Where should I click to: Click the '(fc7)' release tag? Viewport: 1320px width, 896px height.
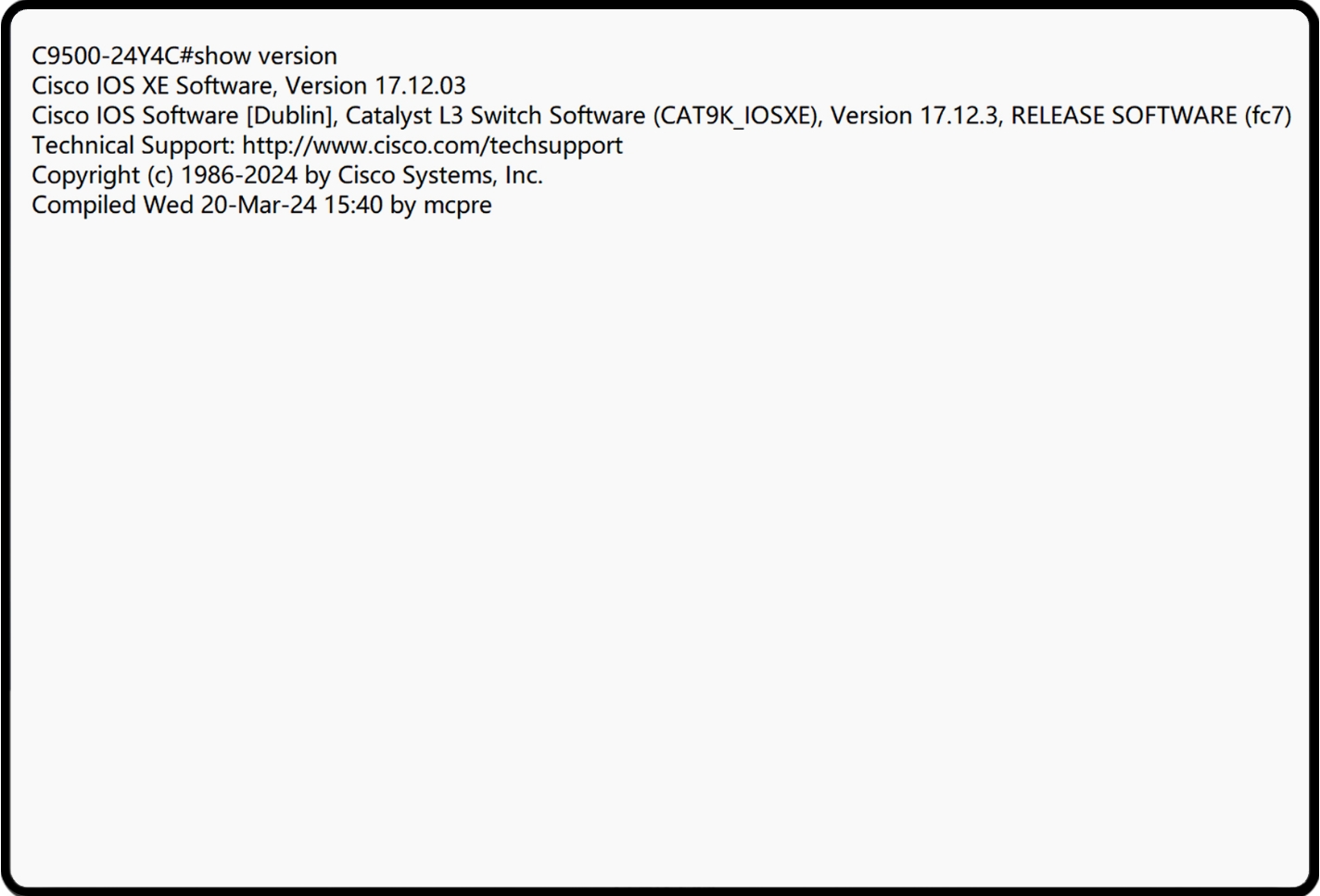(1267, 116)
